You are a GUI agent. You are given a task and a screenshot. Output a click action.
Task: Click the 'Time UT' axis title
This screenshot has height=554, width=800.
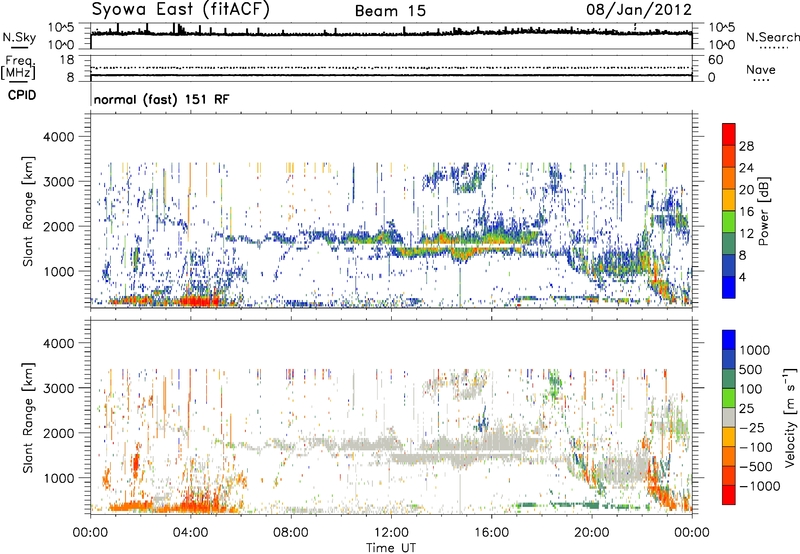coord(391,548)
